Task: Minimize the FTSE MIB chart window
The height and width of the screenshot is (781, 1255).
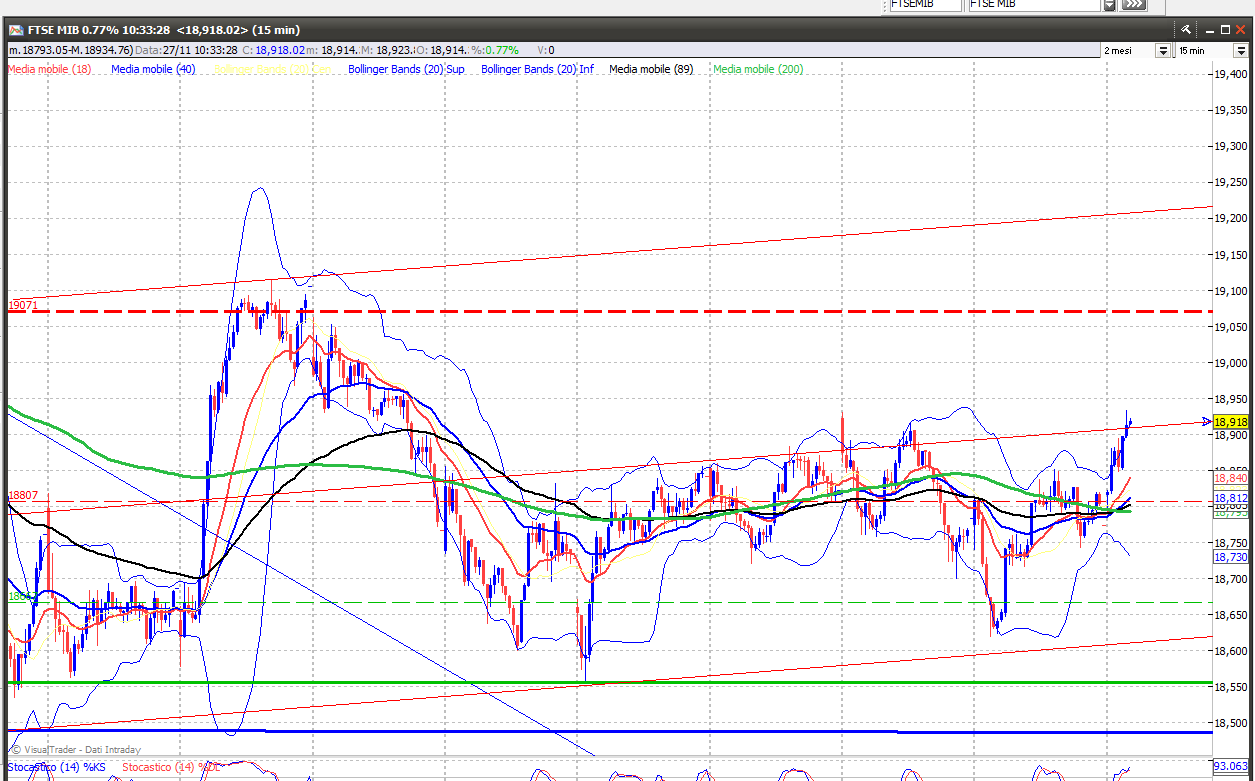Action: pos(1210,30)
